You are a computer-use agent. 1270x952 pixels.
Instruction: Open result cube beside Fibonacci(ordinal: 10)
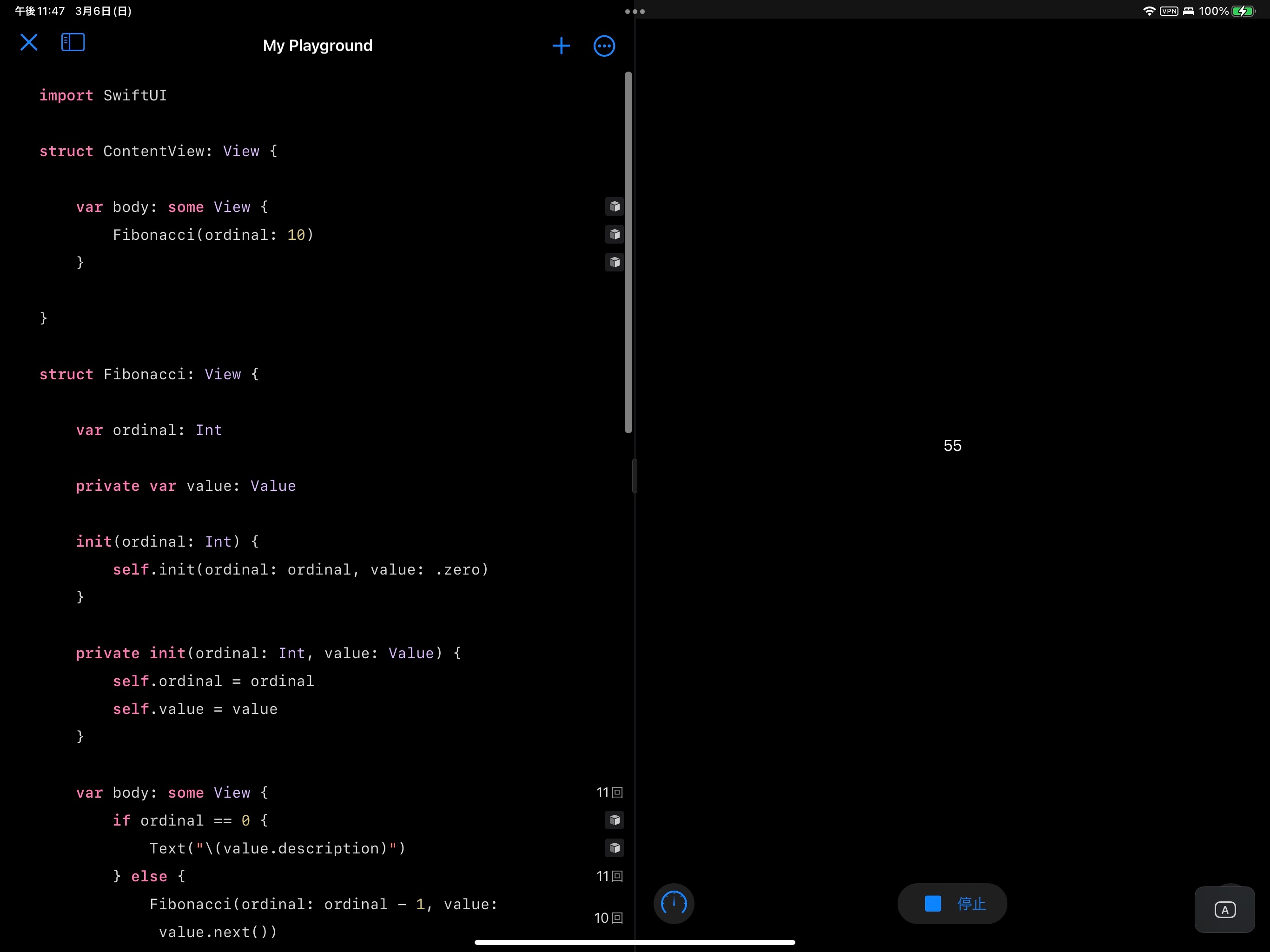click(615, 234)
